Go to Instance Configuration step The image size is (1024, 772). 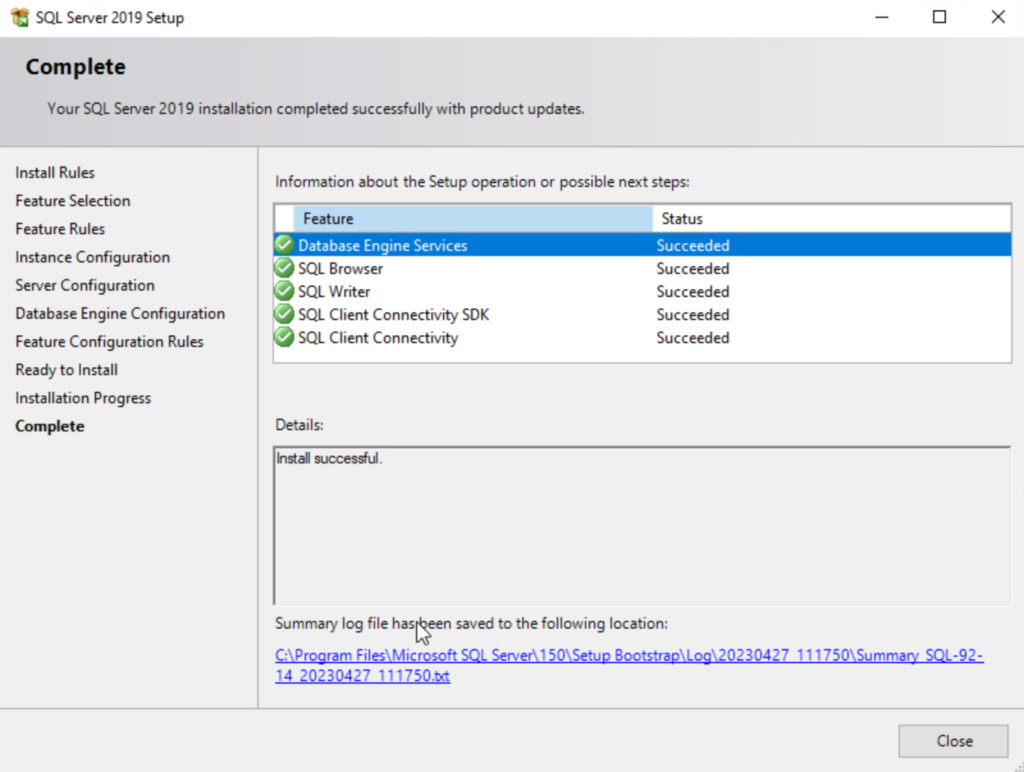(x=93, y=257)
